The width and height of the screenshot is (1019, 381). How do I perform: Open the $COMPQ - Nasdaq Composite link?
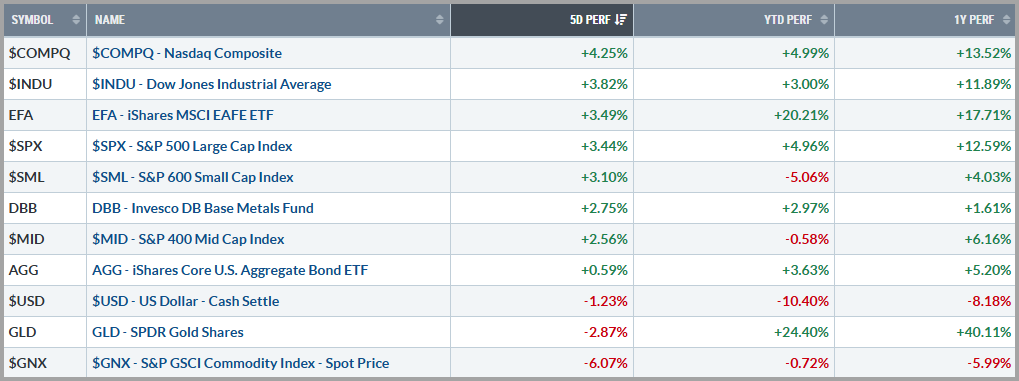(187, 53)
